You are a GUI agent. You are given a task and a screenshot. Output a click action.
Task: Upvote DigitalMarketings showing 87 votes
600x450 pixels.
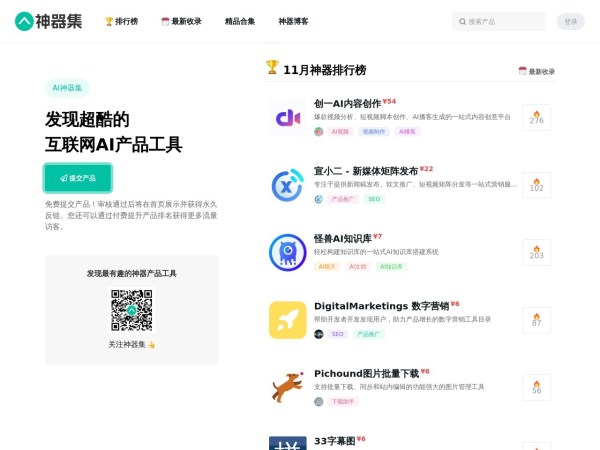(x=536, y=320)
